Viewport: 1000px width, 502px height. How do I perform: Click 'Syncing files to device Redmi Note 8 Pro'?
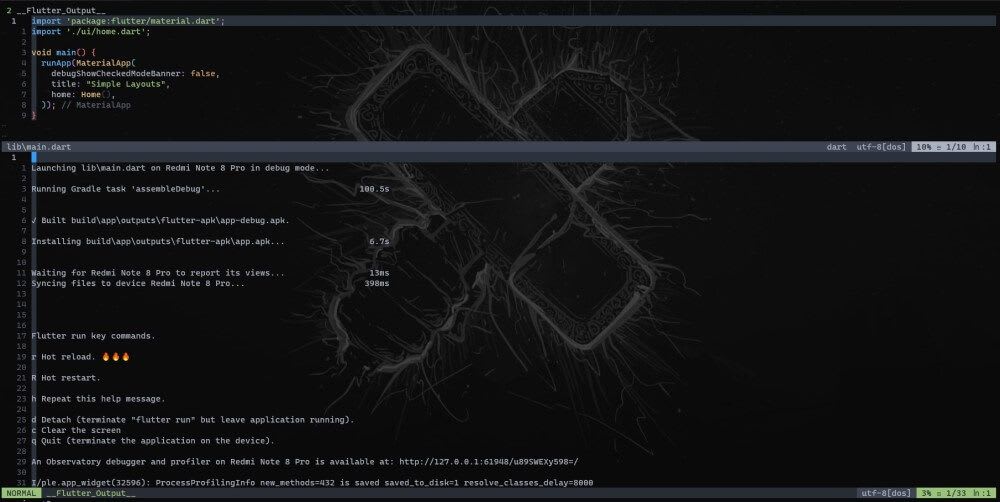[138, 283]
